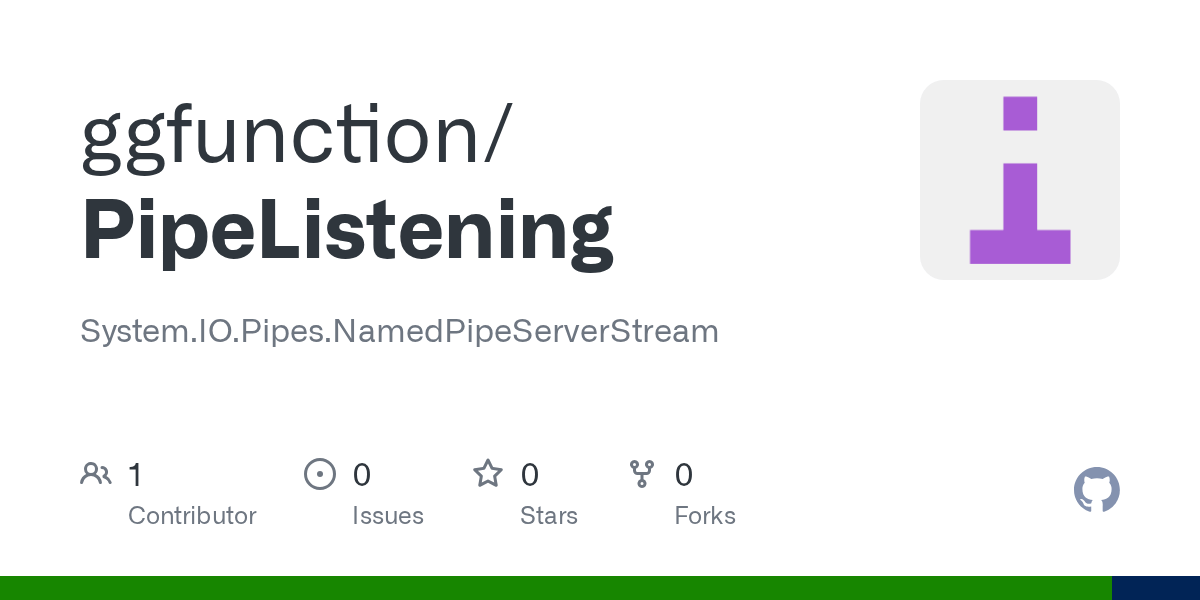This screenshot has height=600, width=1200.
Task: Click the stars count zero
Action: click(x=530, y=474)
